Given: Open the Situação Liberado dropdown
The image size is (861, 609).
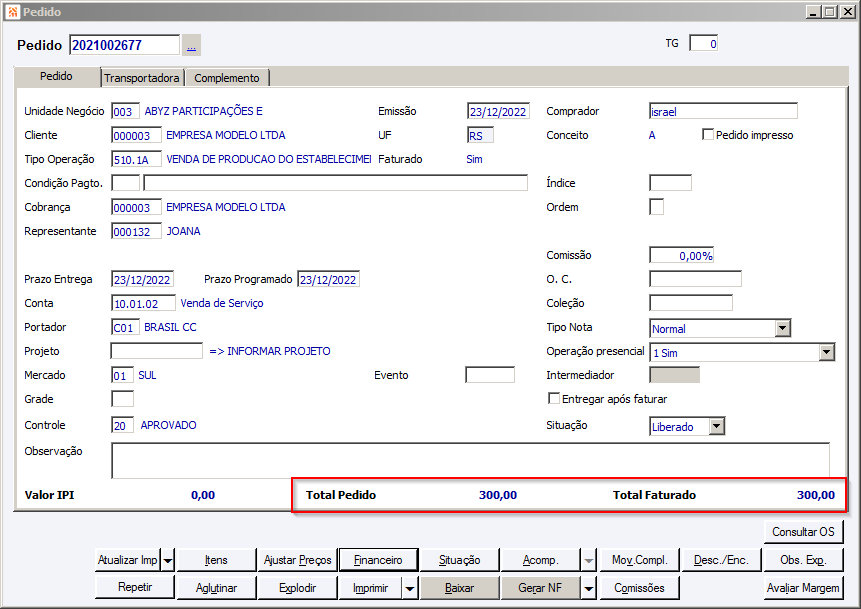Looking at the screenshot, I should click(717, 427).
